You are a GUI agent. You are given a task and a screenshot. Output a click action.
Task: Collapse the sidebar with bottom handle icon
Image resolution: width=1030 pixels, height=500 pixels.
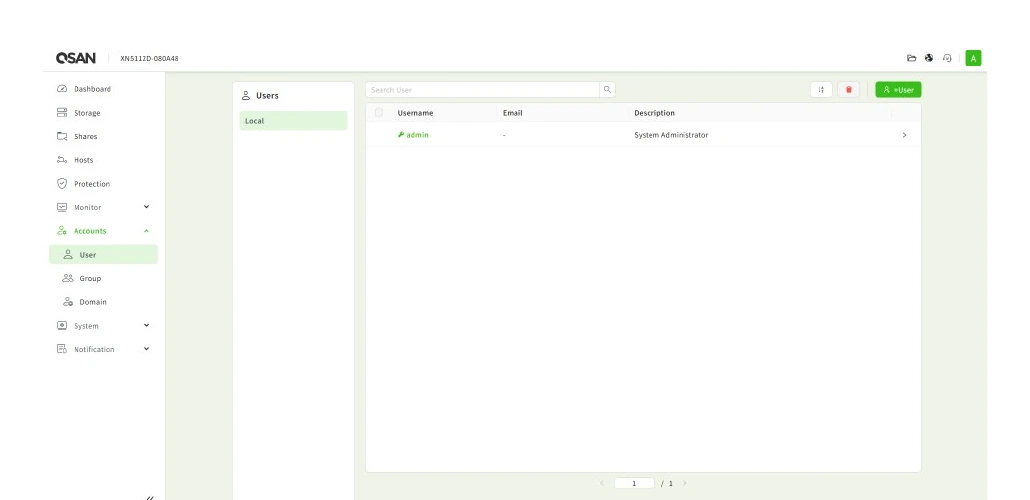[149, 497]
